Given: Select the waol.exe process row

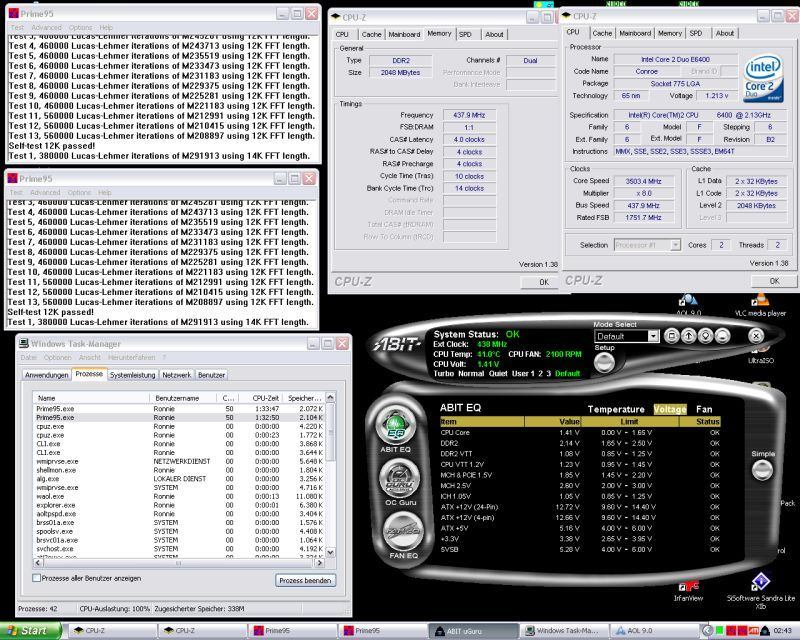Looking at the screenshot, I should (x=179, y=496).
